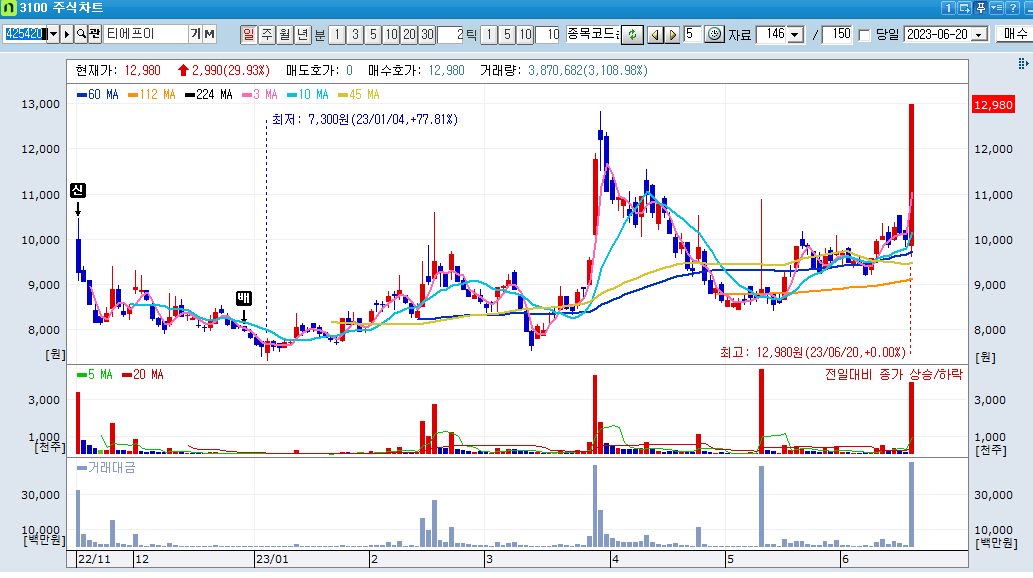Click the 1 icon in title bar
This screenshot has height=578, width=1033.
[948, 8]
